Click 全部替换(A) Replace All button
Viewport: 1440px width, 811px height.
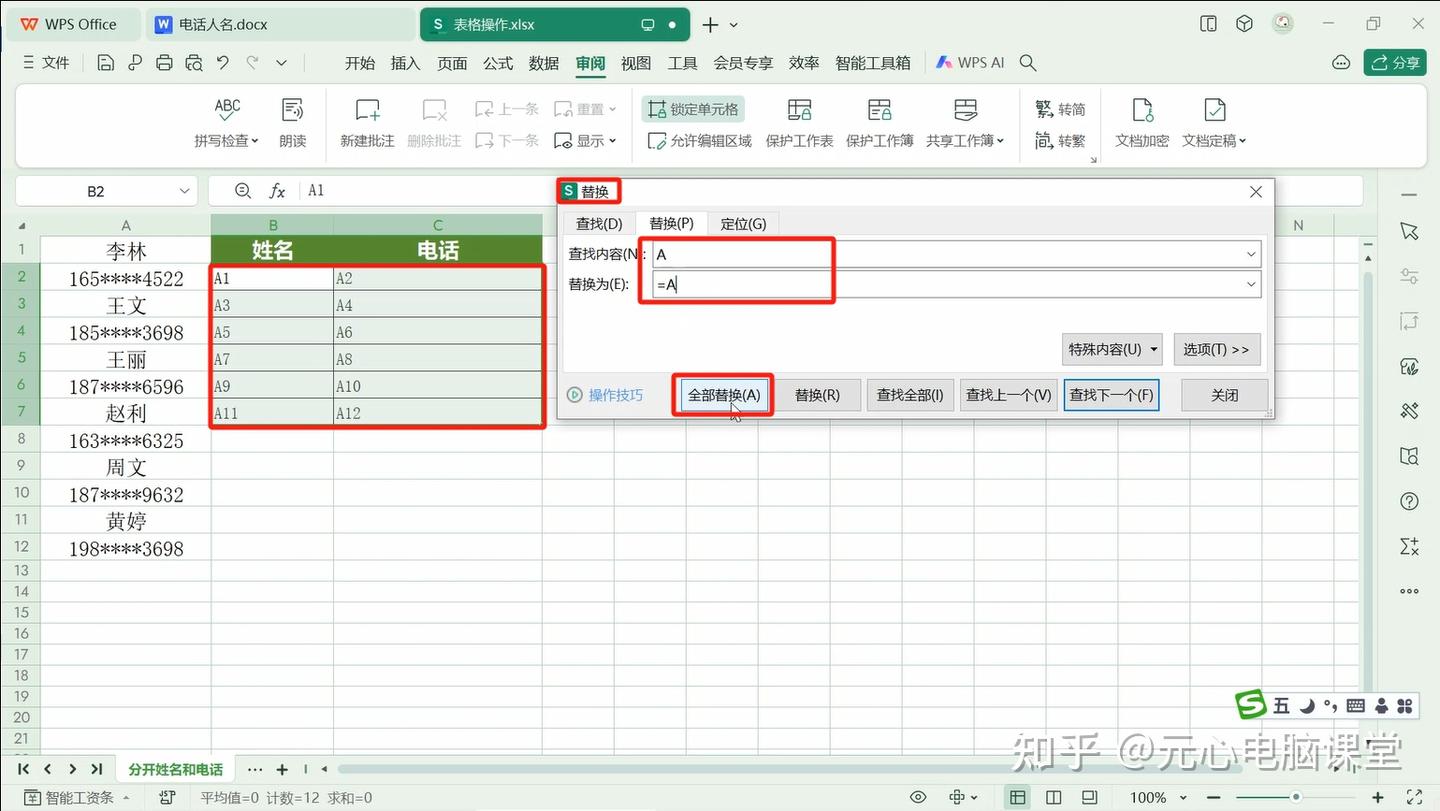click(724, 395)
